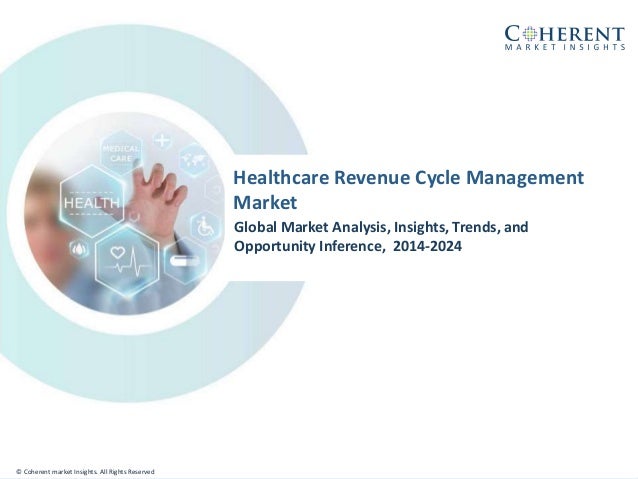This screenshot has height=479, width=638.
Task: Click the 'Healthcare Revenue Cycle Management Market' title
Action: click(409, 190)
